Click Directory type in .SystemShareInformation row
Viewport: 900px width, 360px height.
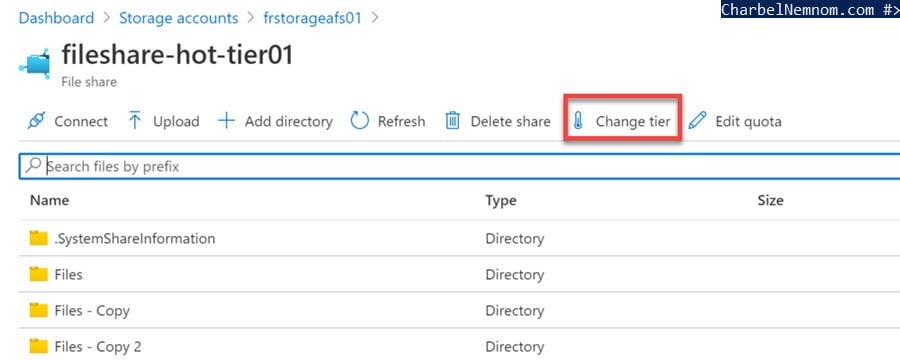[x=515, y=238]
